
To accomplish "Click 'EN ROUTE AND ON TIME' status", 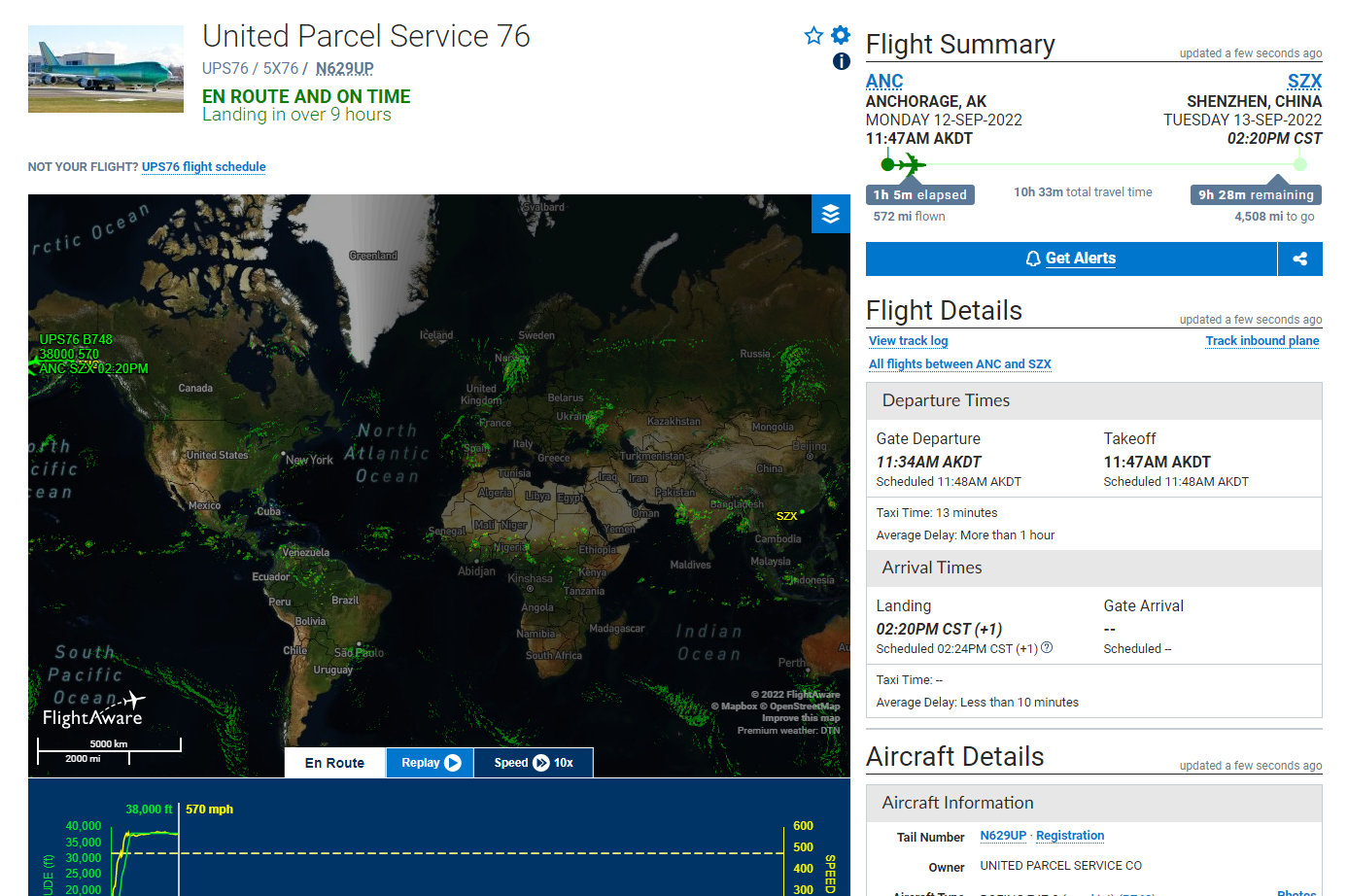I will 306,96.
